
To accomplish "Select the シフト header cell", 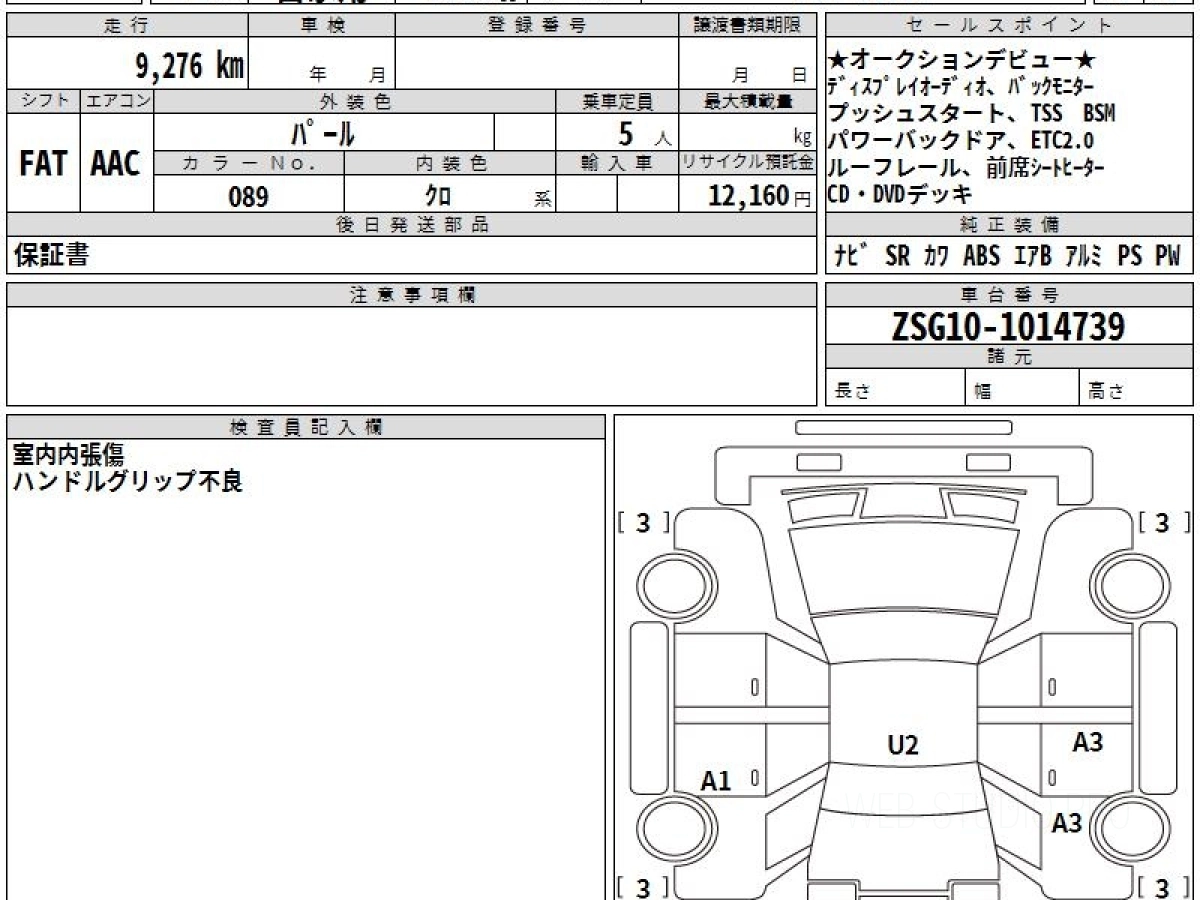I will (x=43, y=101).
